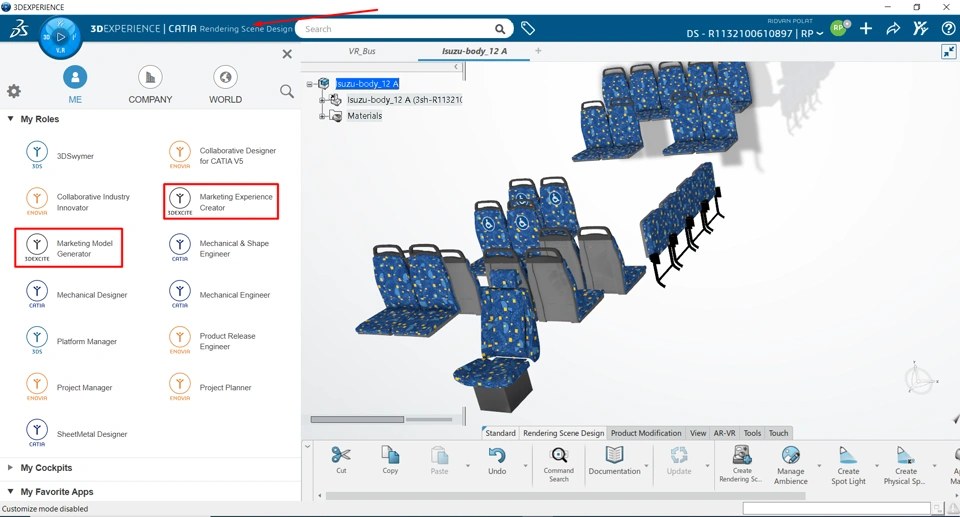The width and height of the screenshot is (960, 517).
Task: Select Mechanical Engineer role
Action: click(x=220, y=295)
